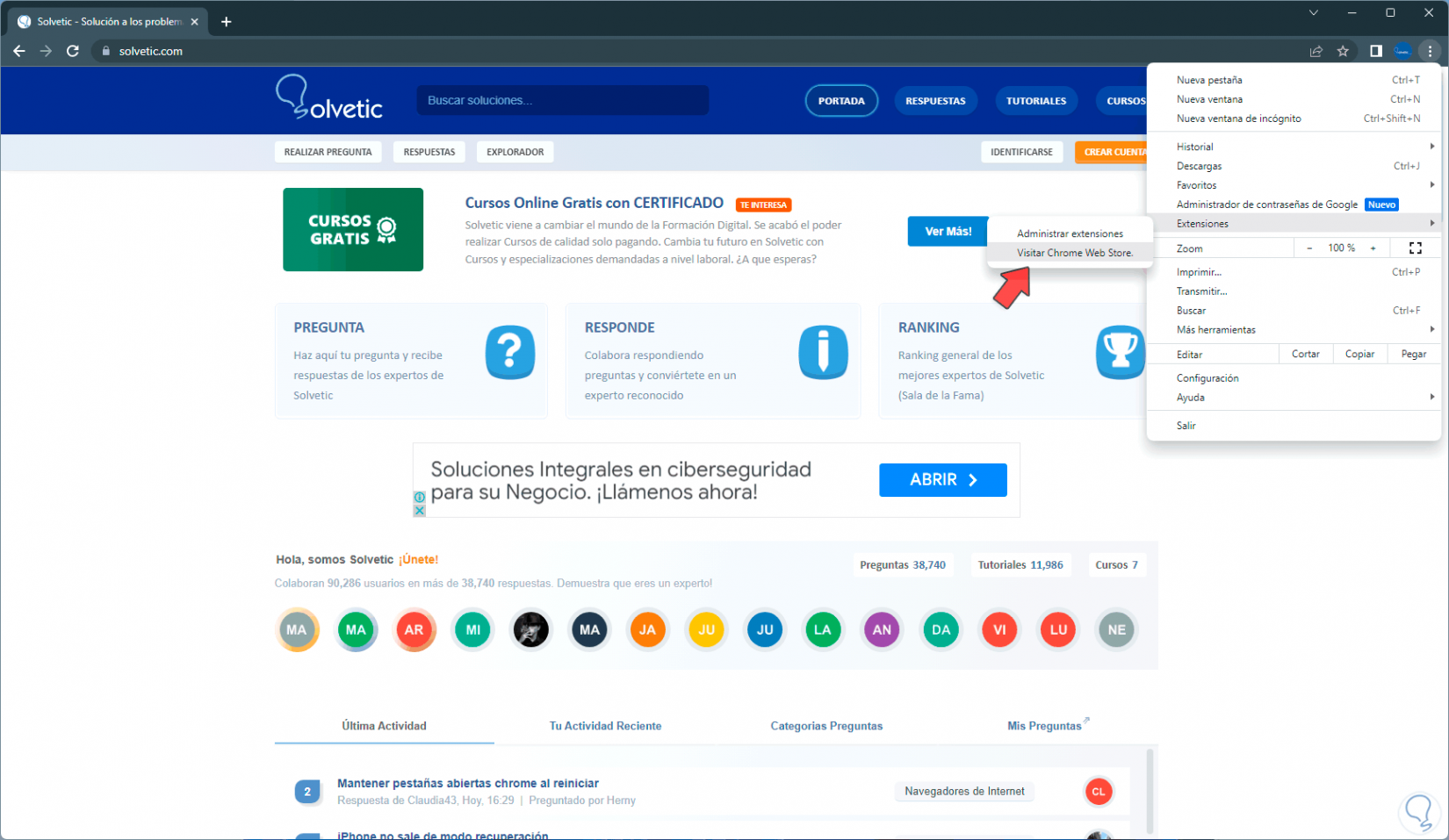Click the photo user avatar
1449x840 pixels.
pyautogui.click(x=531, y=629)
